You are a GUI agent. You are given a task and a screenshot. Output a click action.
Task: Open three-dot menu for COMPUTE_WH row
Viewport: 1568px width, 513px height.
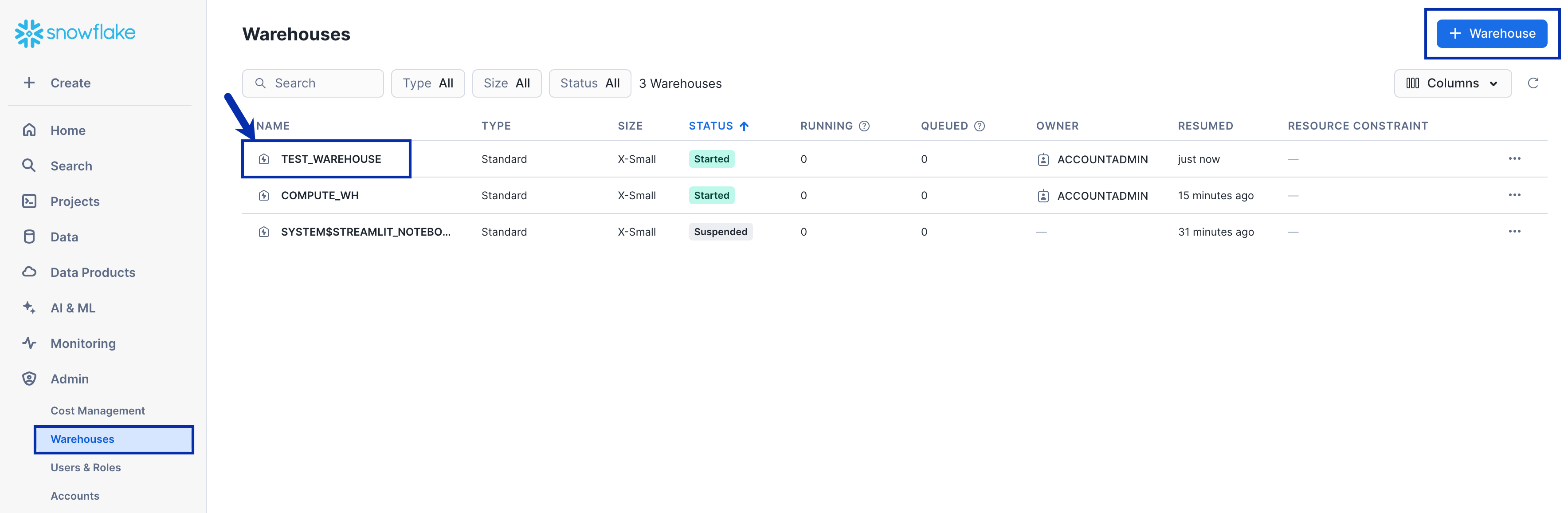1514,196
